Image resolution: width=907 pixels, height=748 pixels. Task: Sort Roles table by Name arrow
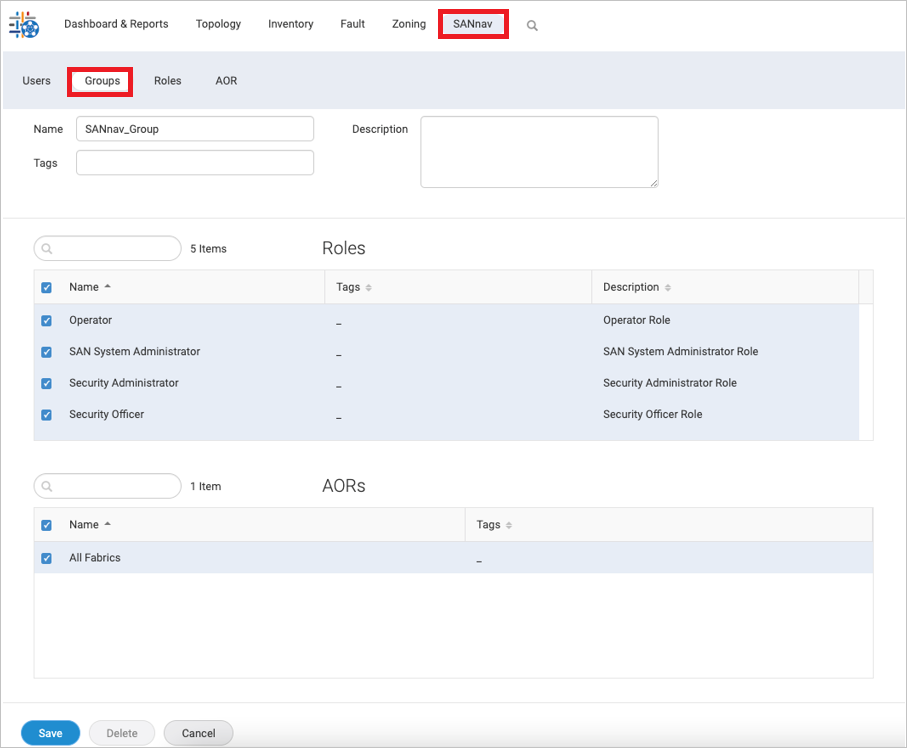pos(108,287)
